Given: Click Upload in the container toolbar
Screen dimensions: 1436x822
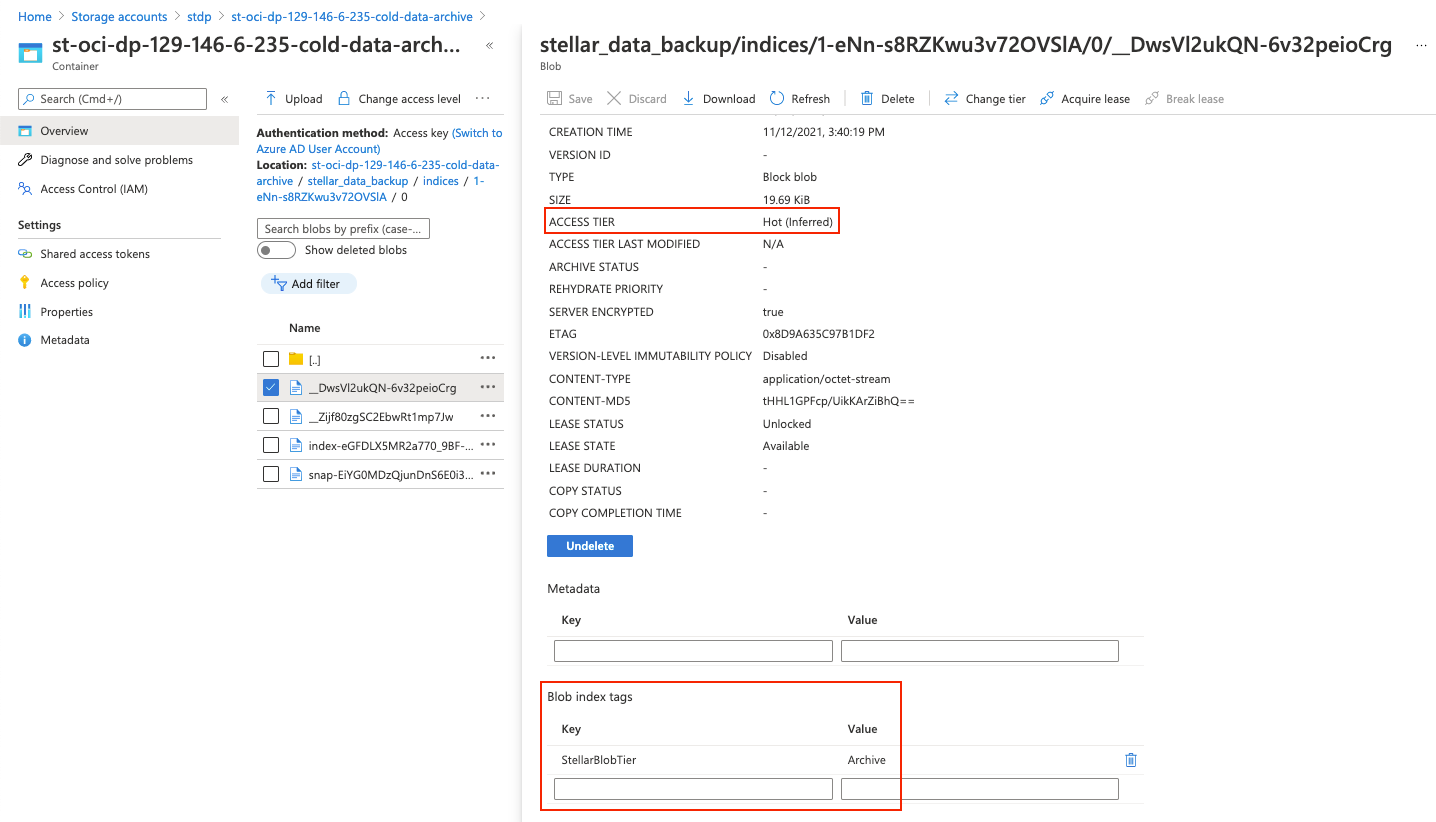Looking at the screenshot, I should (293, 99).
